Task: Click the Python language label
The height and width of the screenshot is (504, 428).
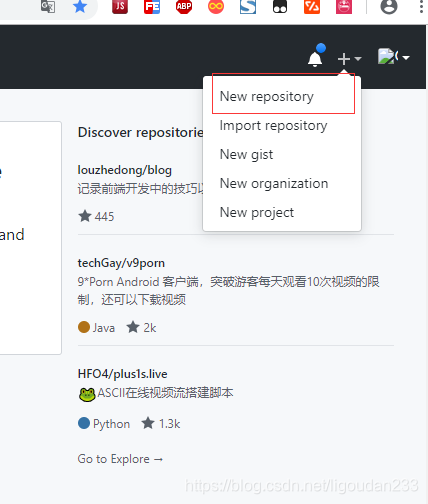Action: coord(111,424)
